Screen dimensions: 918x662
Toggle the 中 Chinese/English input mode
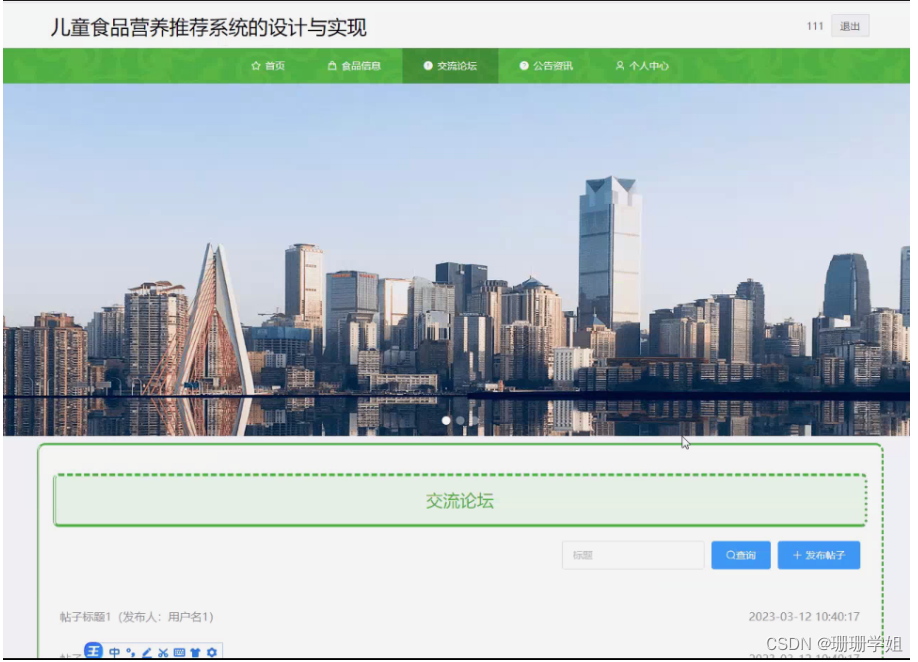(x=114, y=652)
